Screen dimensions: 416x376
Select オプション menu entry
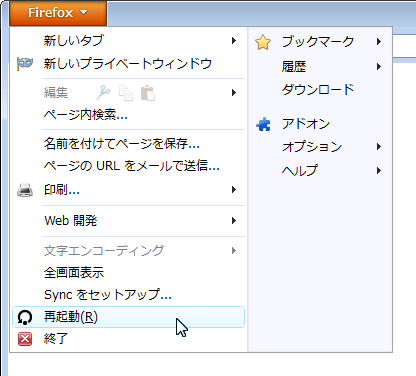click(x=320, y=147)
